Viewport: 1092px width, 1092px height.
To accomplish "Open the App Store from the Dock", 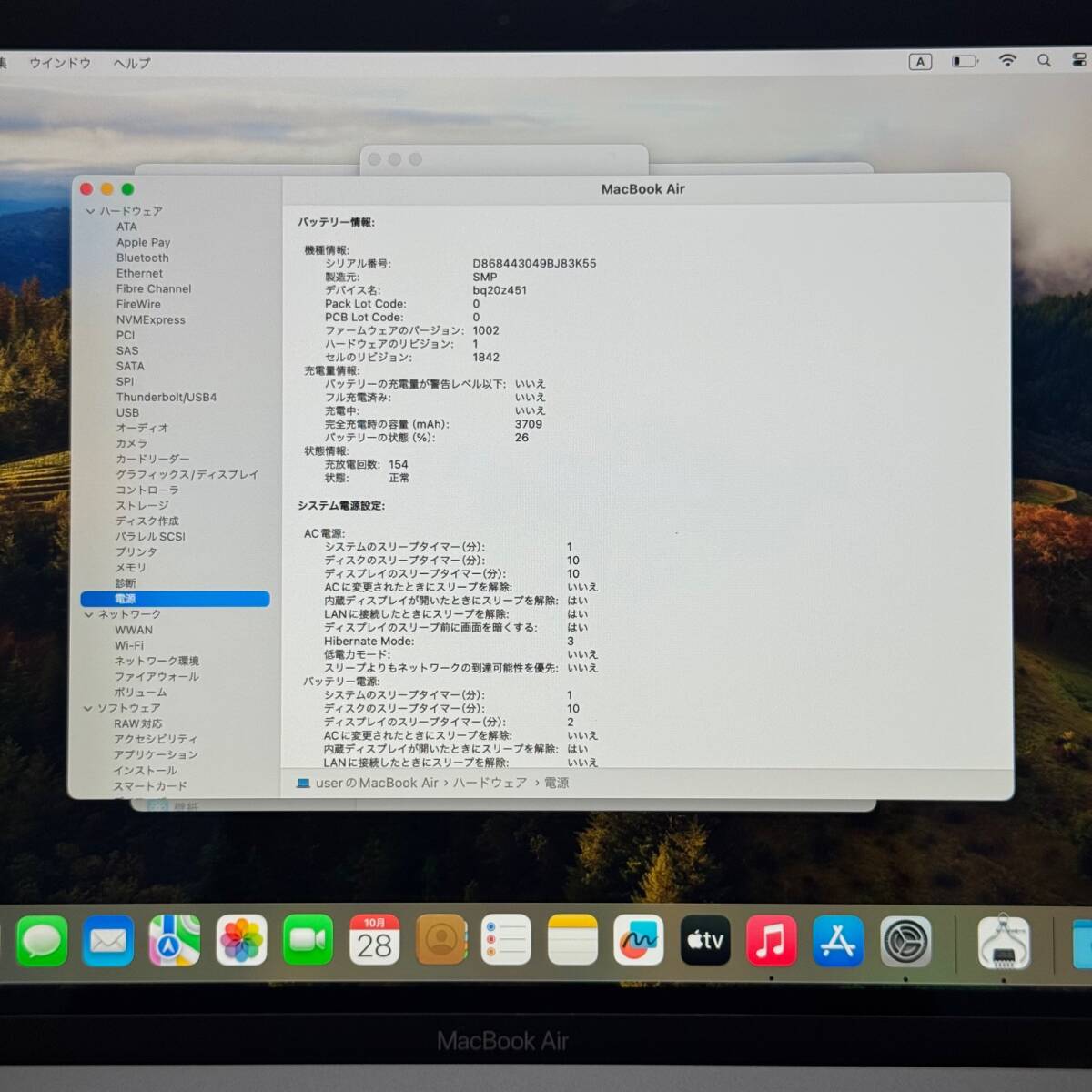I will 839,942.
